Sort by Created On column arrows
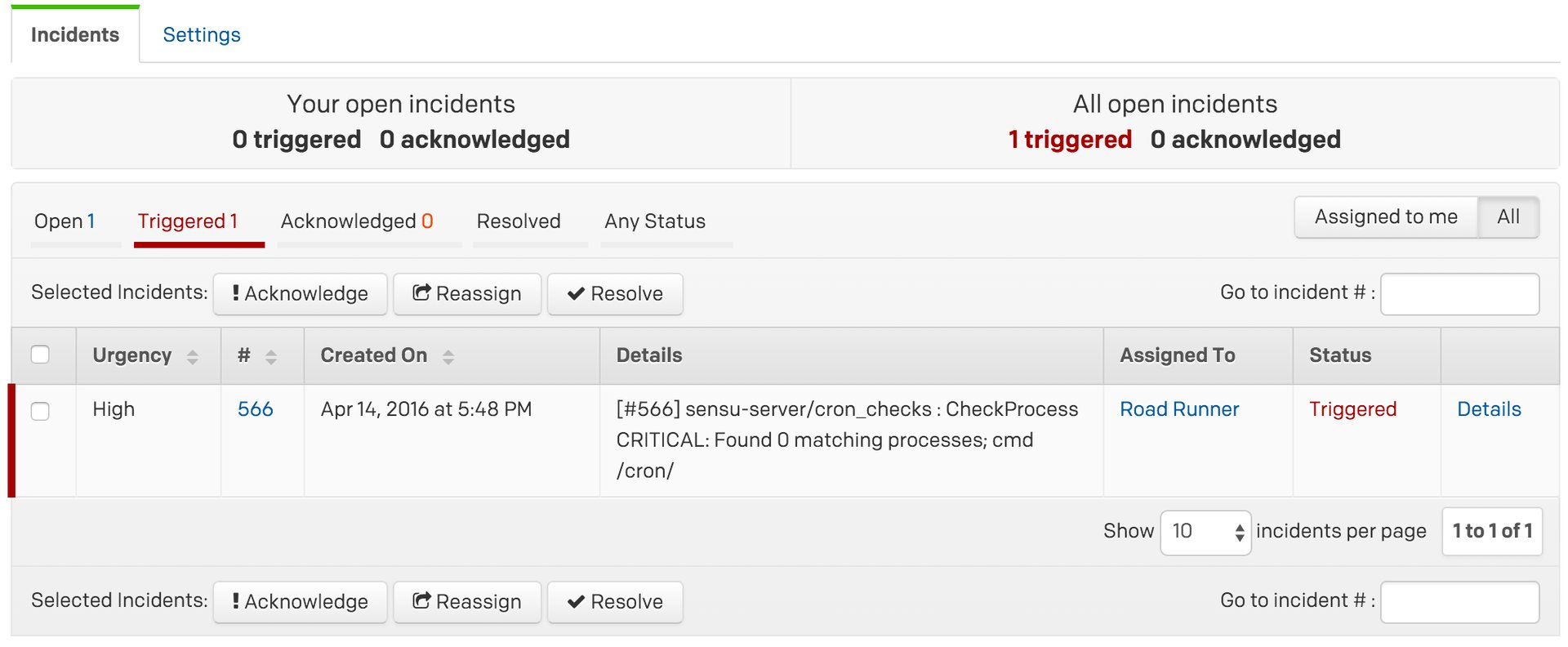The image size is (1568, 647). coord(448,356)
